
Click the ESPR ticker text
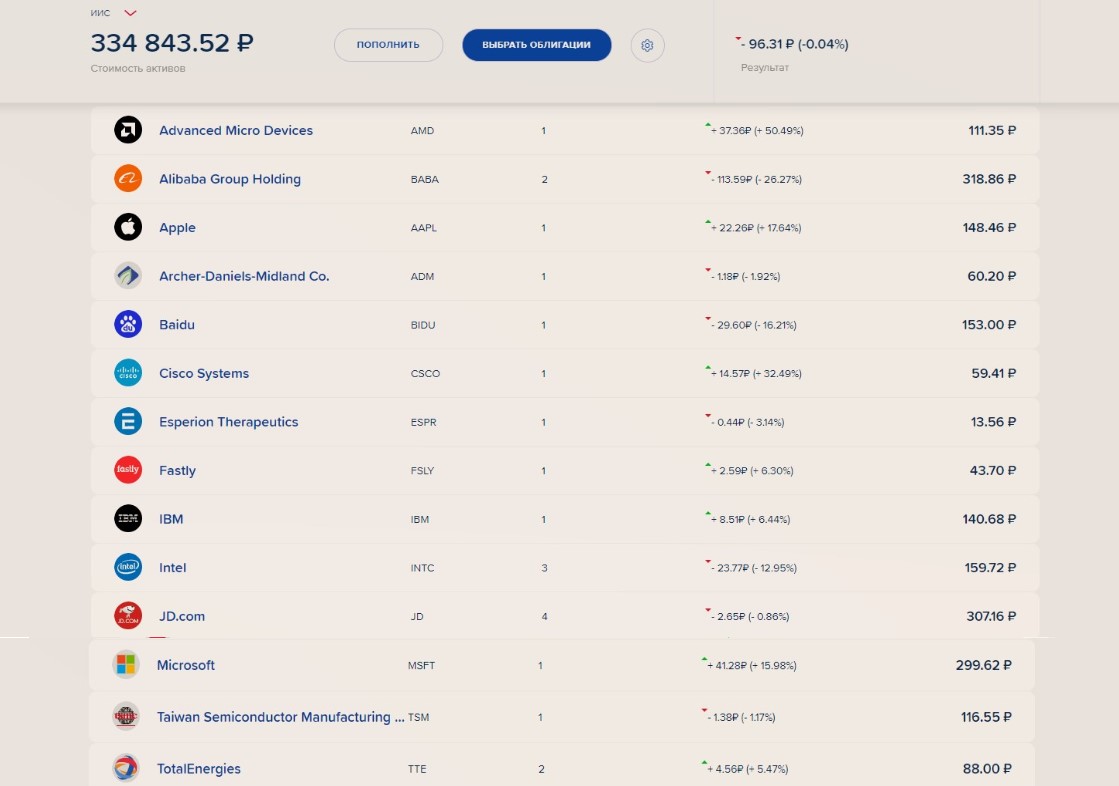coord(424,422)
